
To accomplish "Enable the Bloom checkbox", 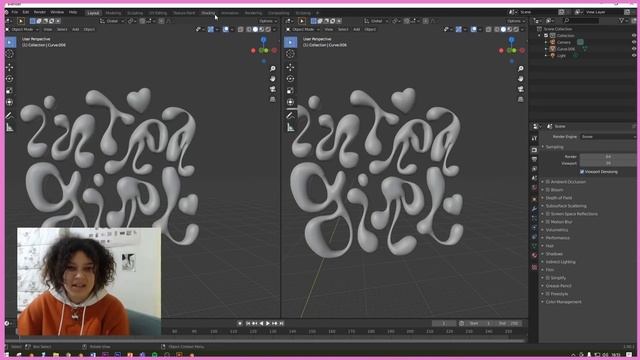I will (x=548, y=190).
